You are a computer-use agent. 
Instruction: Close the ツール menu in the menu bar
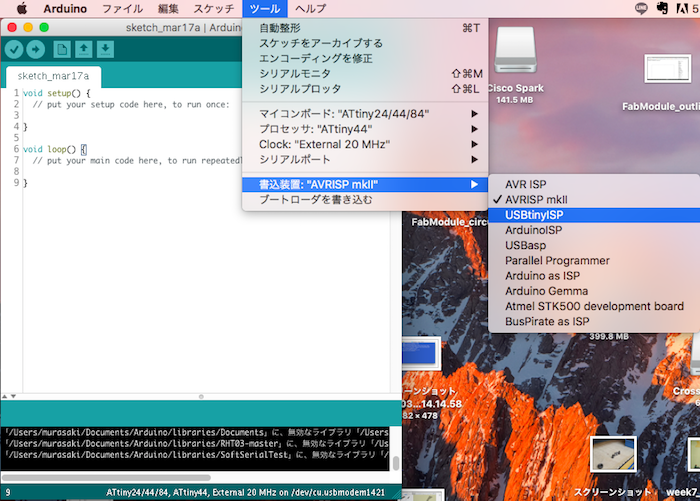[265, 8]
